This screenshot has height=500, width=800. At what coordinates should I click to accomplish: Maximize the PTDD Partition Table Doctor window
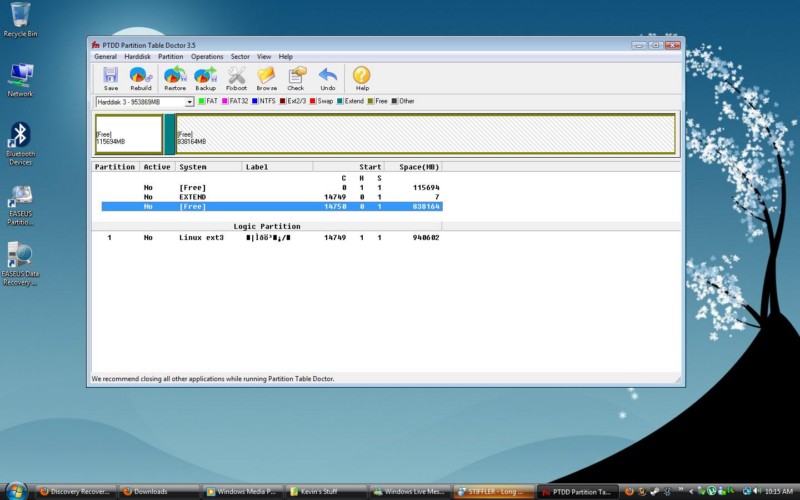point(656,45)
